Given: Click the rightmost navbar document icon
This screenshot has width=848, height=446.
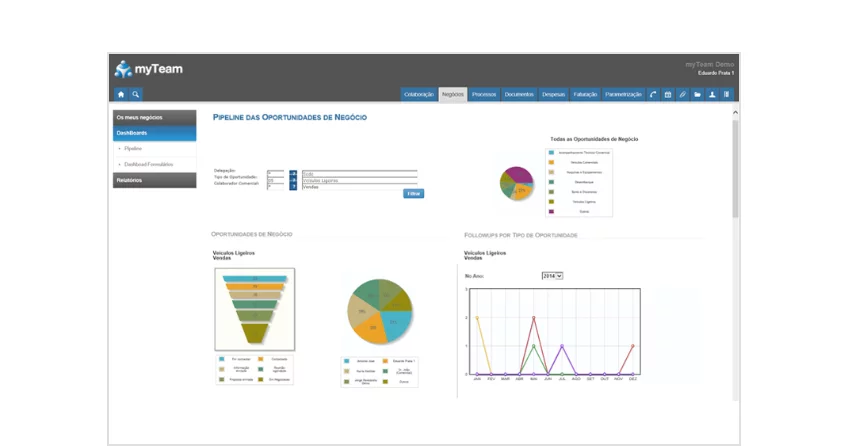Looking at the screenshot, I should coord(727,94).
